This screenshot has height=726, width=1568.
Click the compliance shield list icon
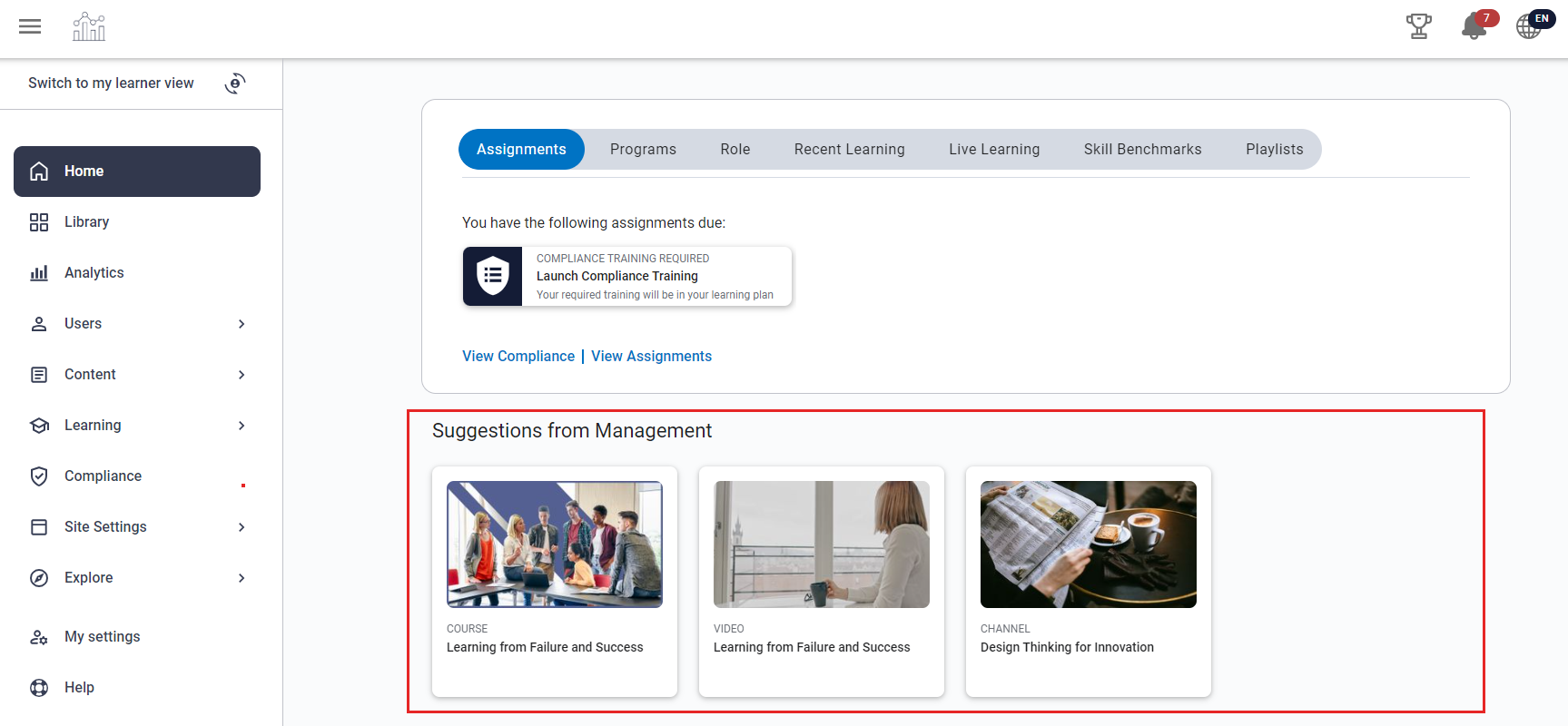point(493,276)
